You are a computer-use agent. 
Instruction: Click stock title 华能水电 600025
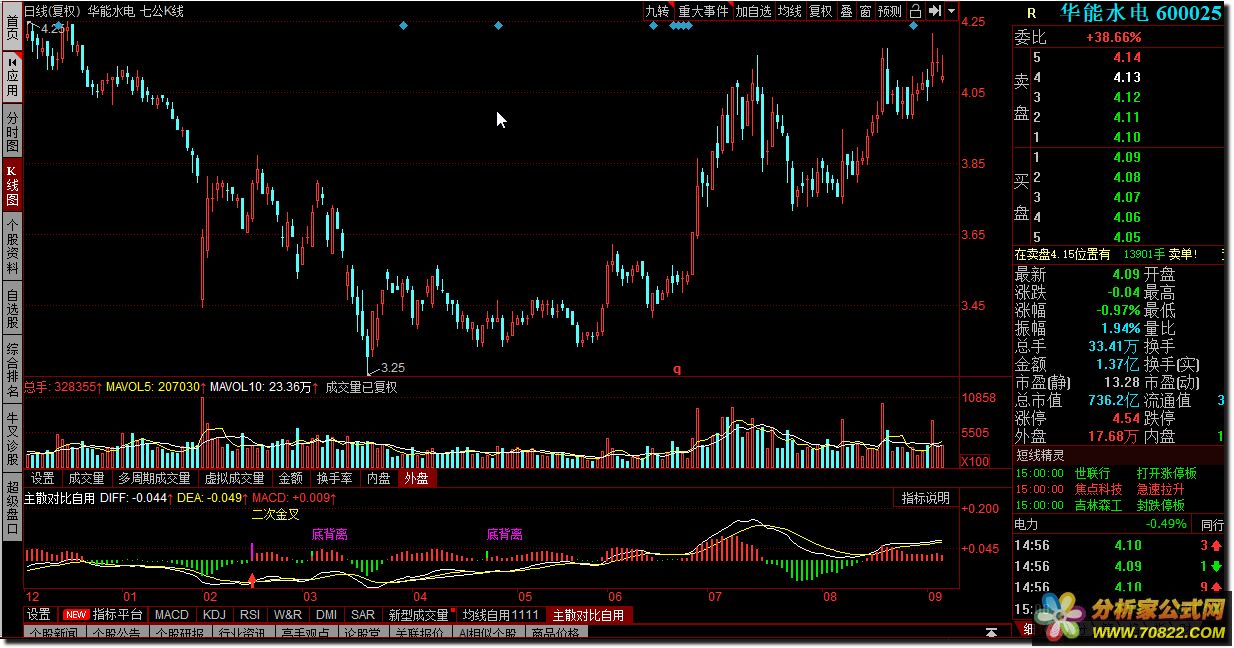(1141, 13)
